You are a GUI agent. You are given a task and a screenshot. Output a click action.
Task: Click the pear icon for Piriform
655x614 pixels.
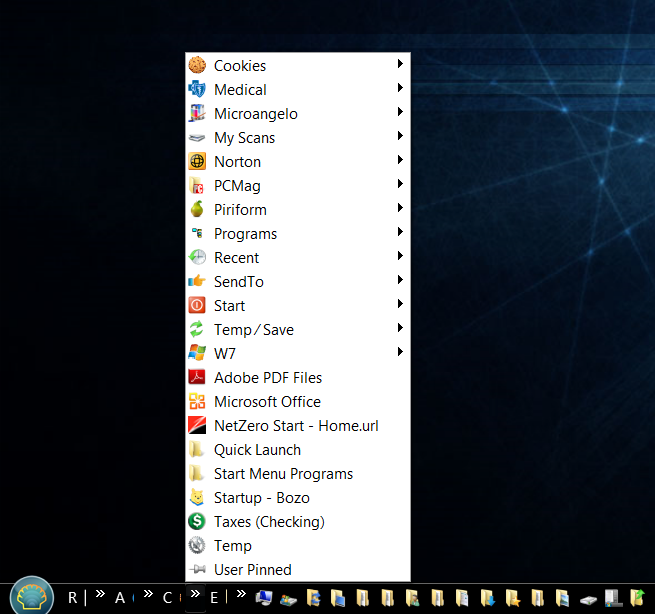pos(197,209)
